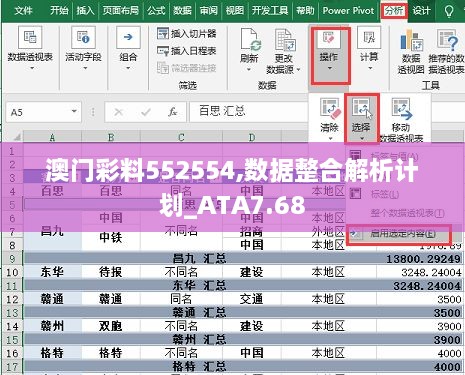Click the 东华 汇总 subtotal row label
Viewport: 465px width, 375px height.
click(199, 285)
